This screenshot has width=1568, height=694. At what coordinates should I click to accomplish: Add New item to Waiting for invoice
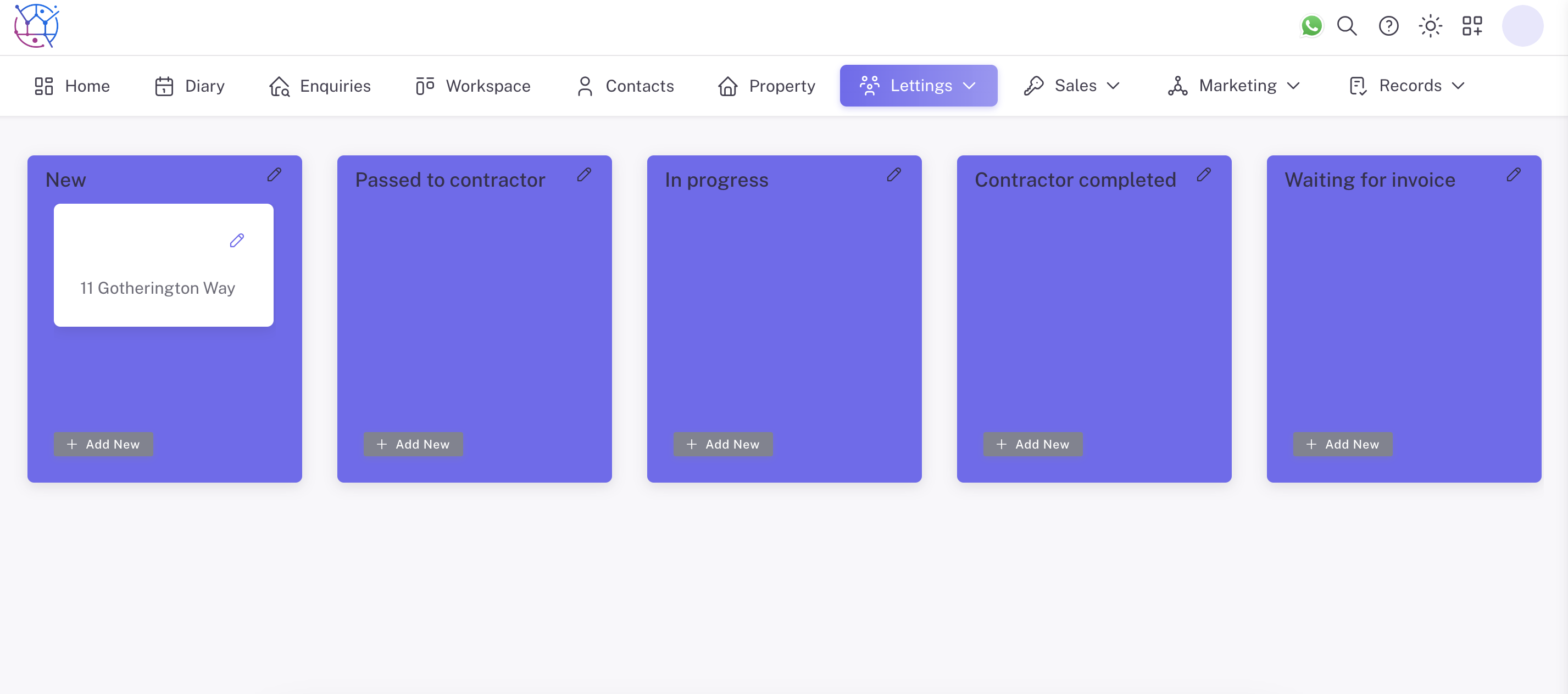click(1342, 444)
